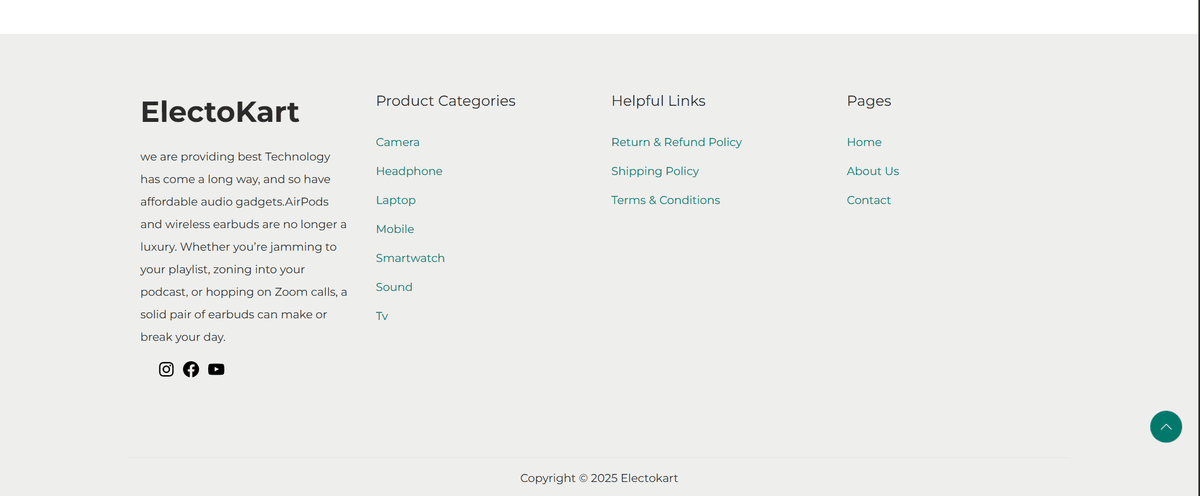Image resolution: width=1200 pixels, height=496 pixels.
Task: Open the Instagram social icon
Action: point(166,369)
